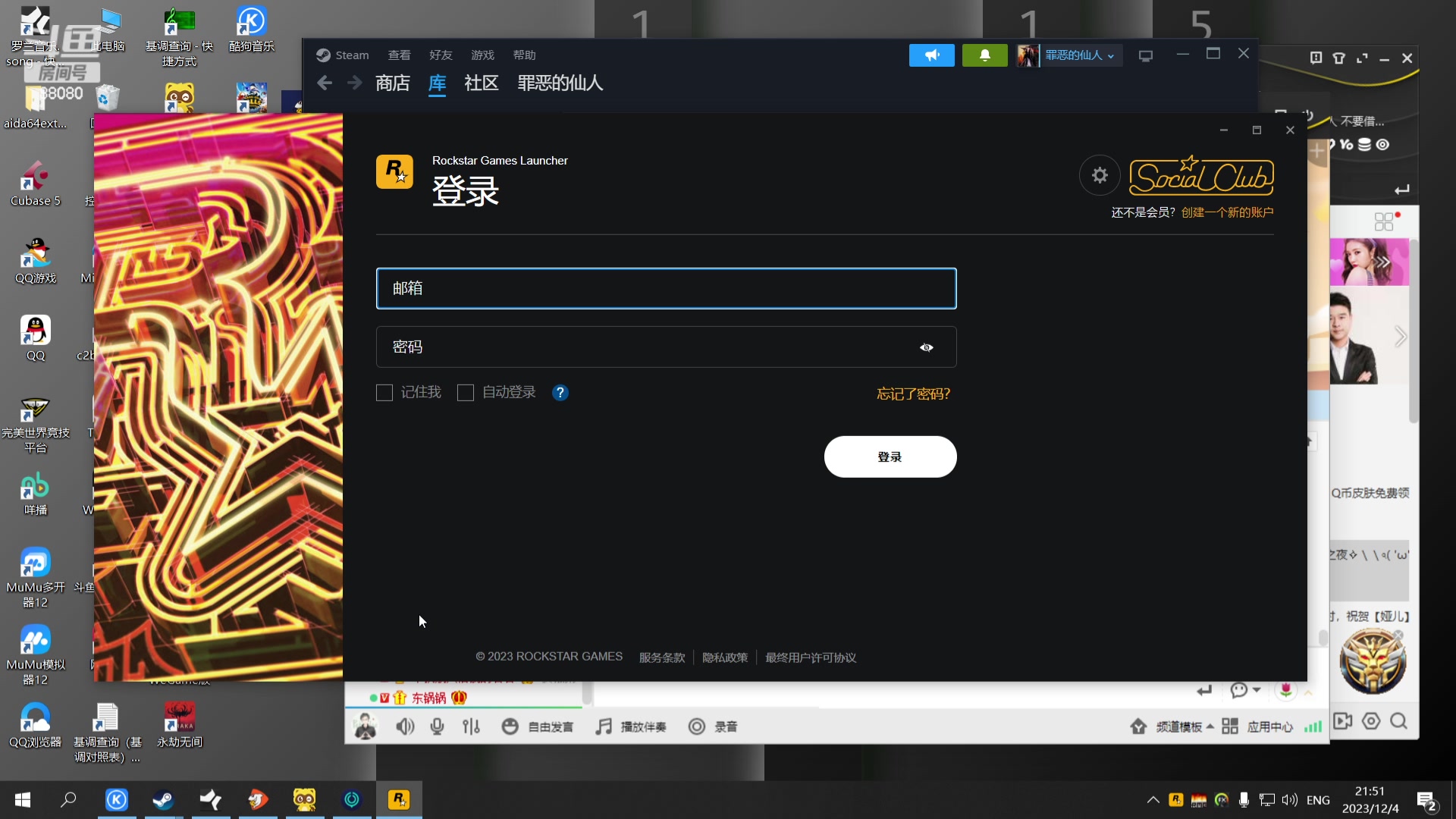
Task: Select the microphone icon on voice toolbar
Action: [x=437, y=726]
